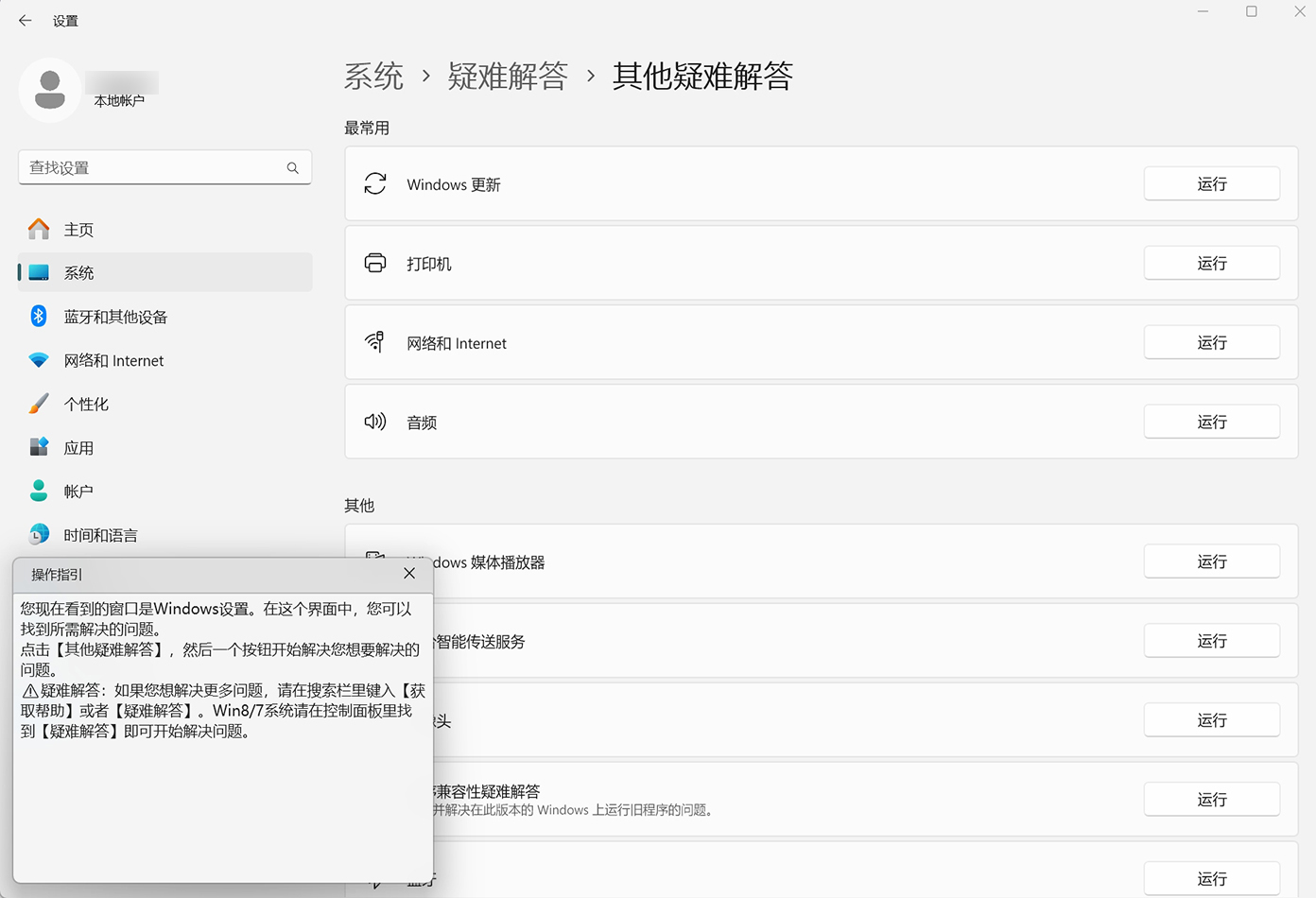Image resolution: width=1316 pixels, height=898 pixels.
Task: Click the 帐户 person icon in sidebar
Action: click(x=38, y=491)
